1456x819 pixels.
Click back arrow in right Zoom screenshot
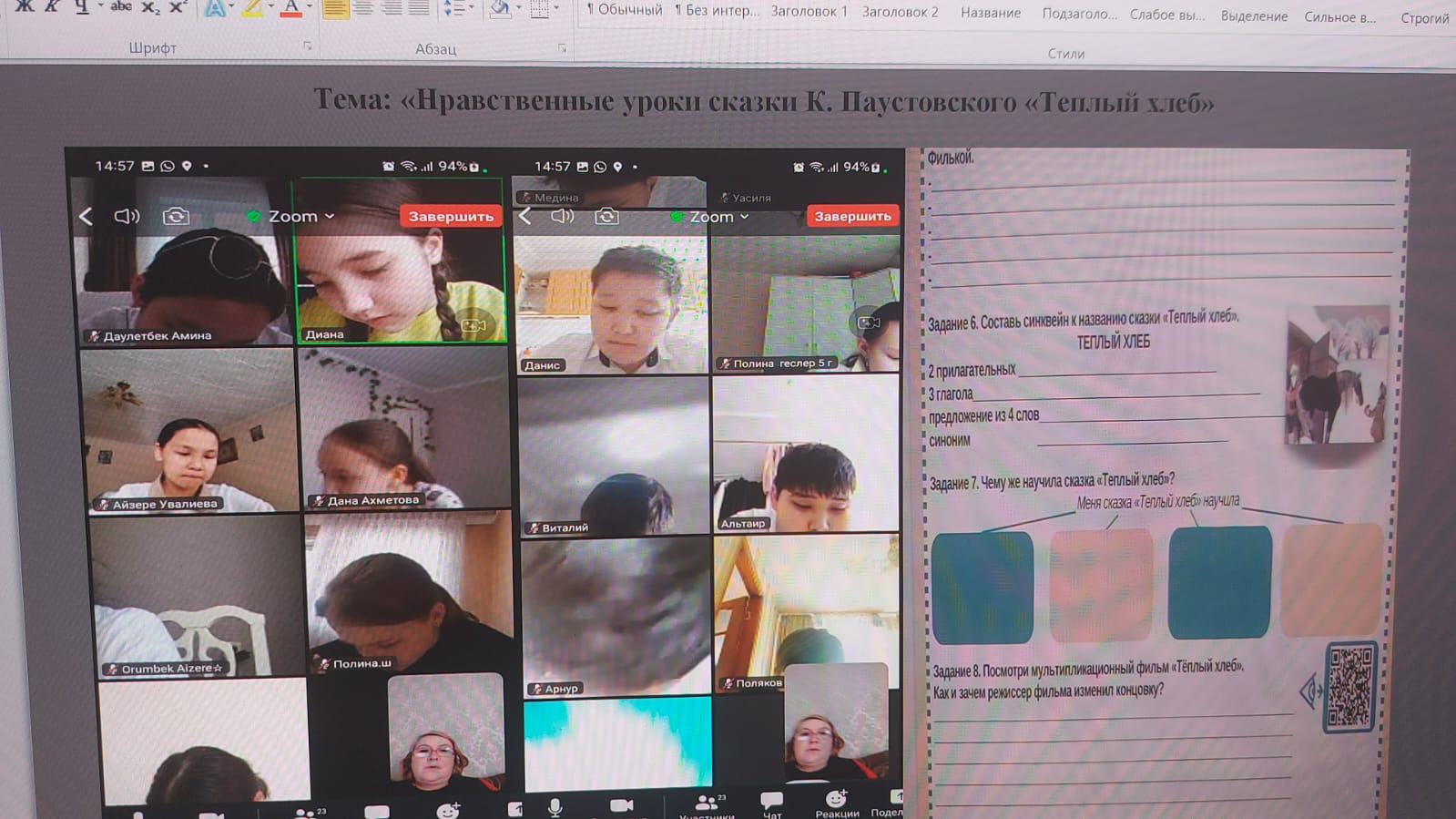pyautogui.click(x=525, y=216)
